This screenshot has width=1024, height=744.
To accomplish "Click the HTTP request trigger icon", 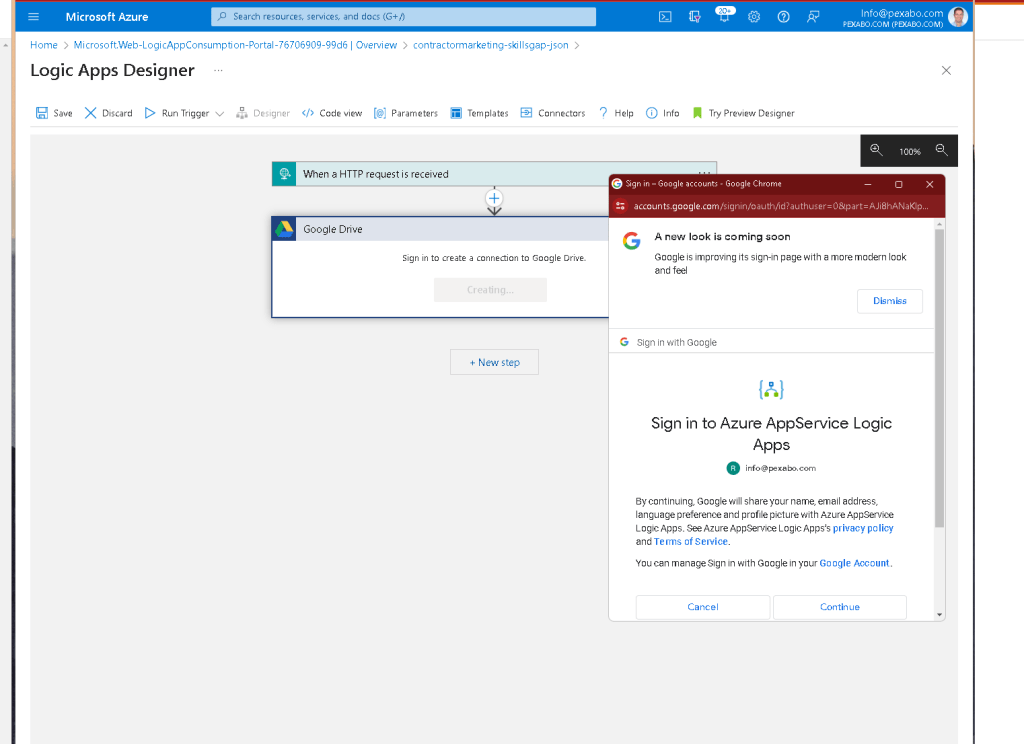I will (284, 174).
